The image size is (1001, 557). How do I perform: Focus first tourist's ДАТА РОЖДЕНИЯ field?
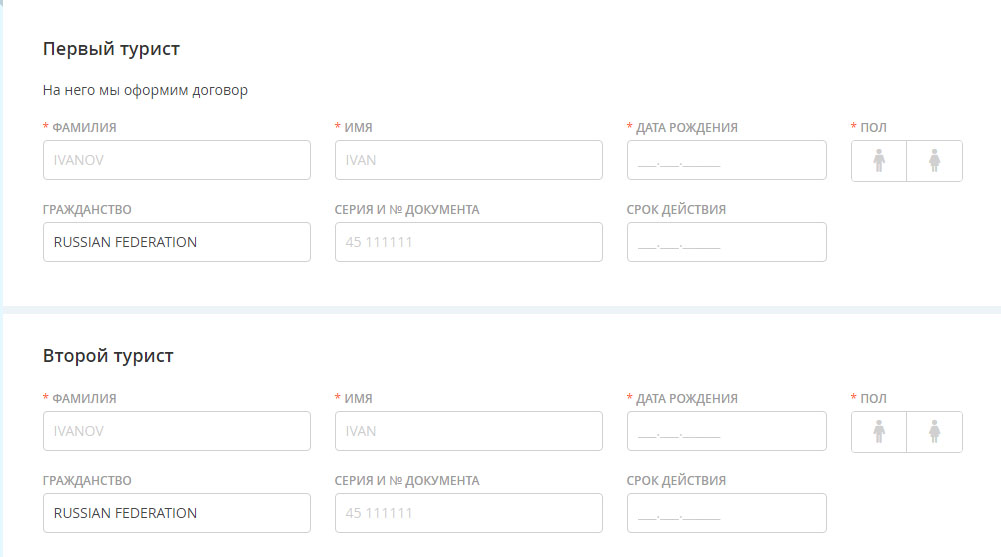(x=726, y=160)
